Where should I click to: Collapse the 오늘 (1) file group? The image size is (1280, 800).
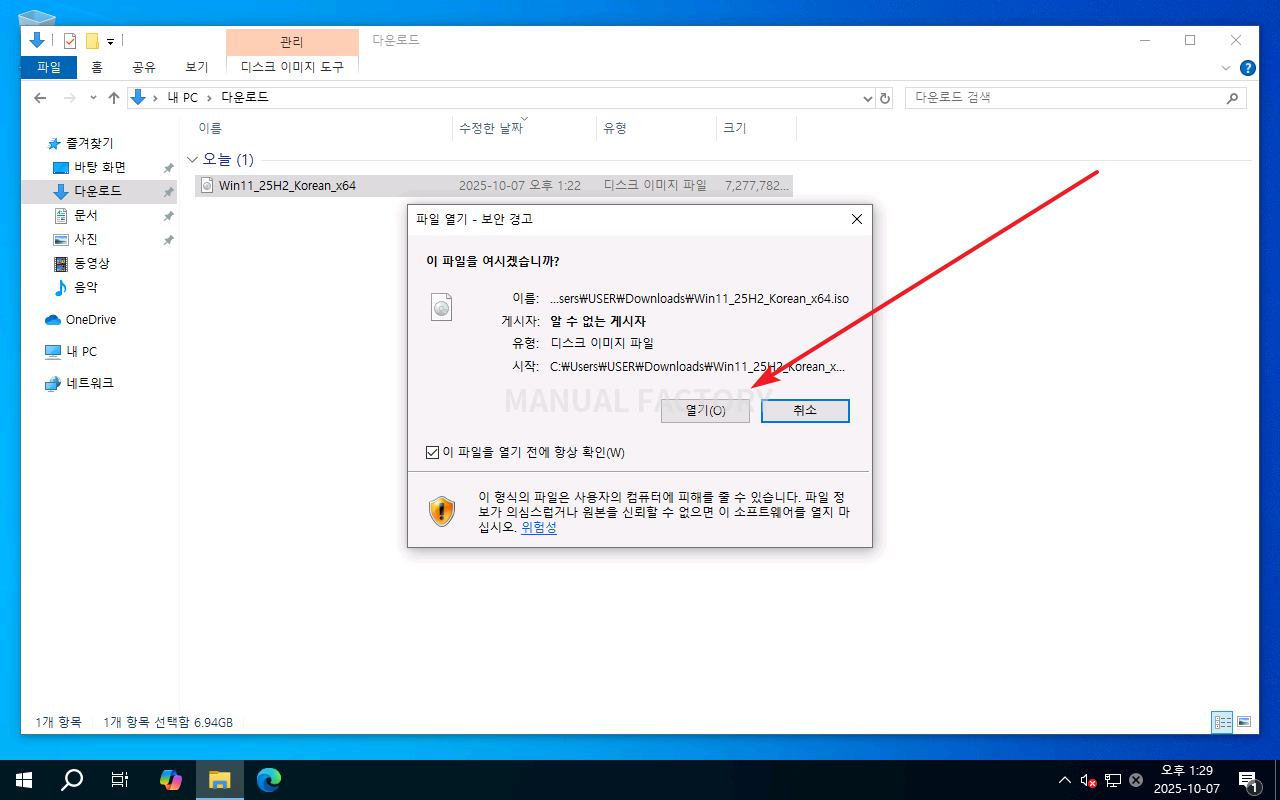(x=192, y=160)
